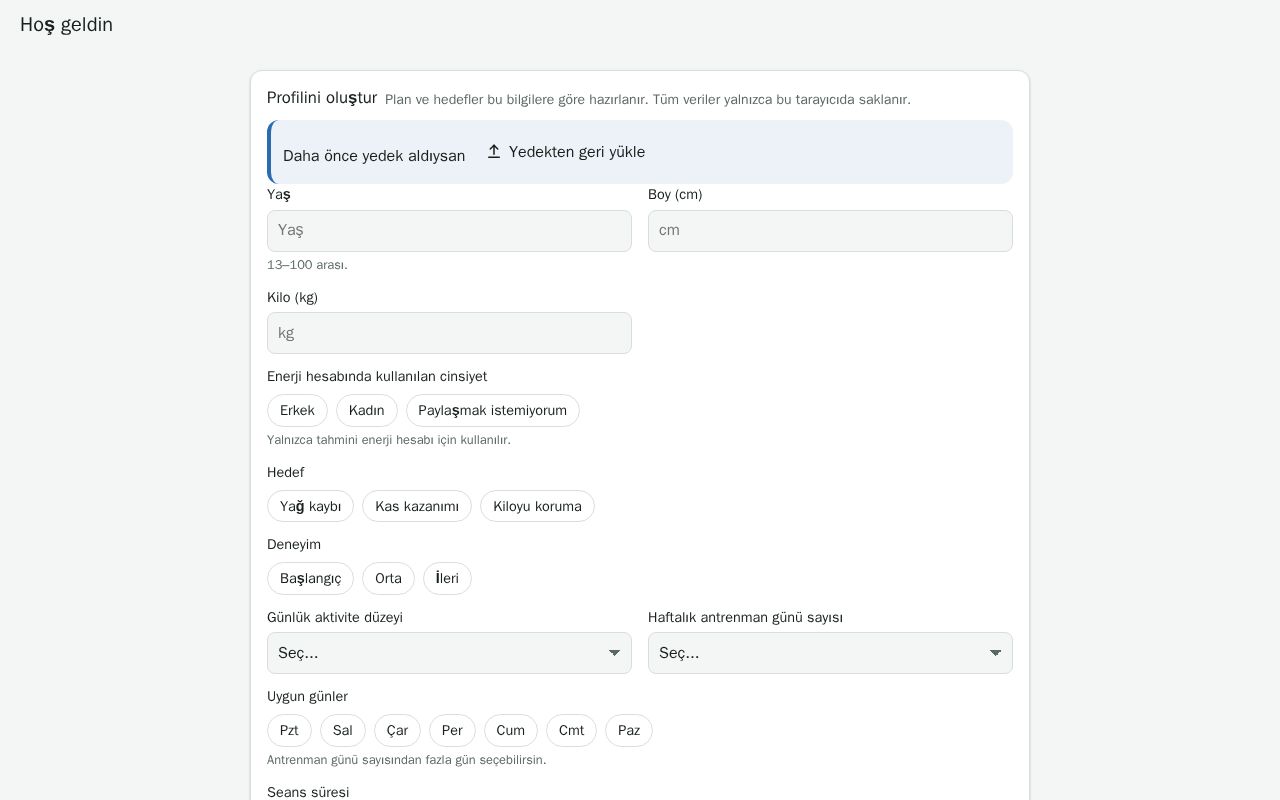Choose Kadın as gender
This screenshot has width=1280, height=800.
[x=367, y=411]
